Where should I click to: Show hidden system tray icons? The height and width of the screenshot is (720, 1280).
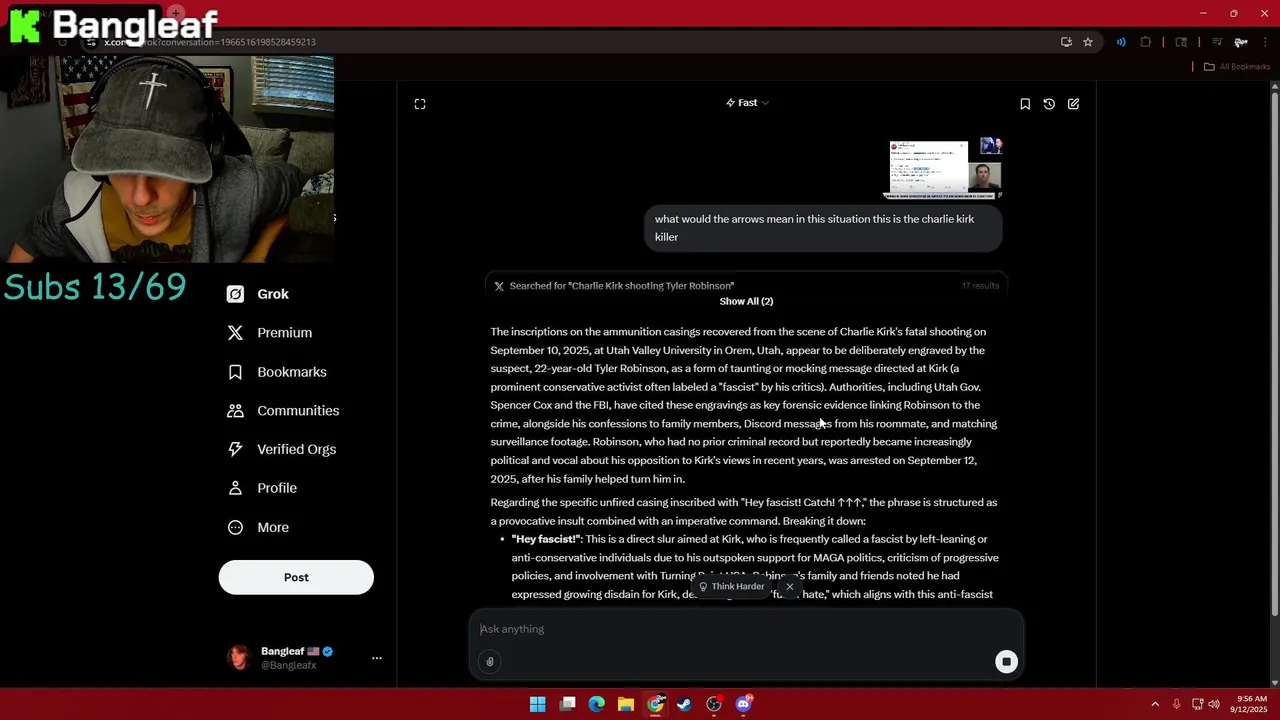click(x=1155, y=704)
